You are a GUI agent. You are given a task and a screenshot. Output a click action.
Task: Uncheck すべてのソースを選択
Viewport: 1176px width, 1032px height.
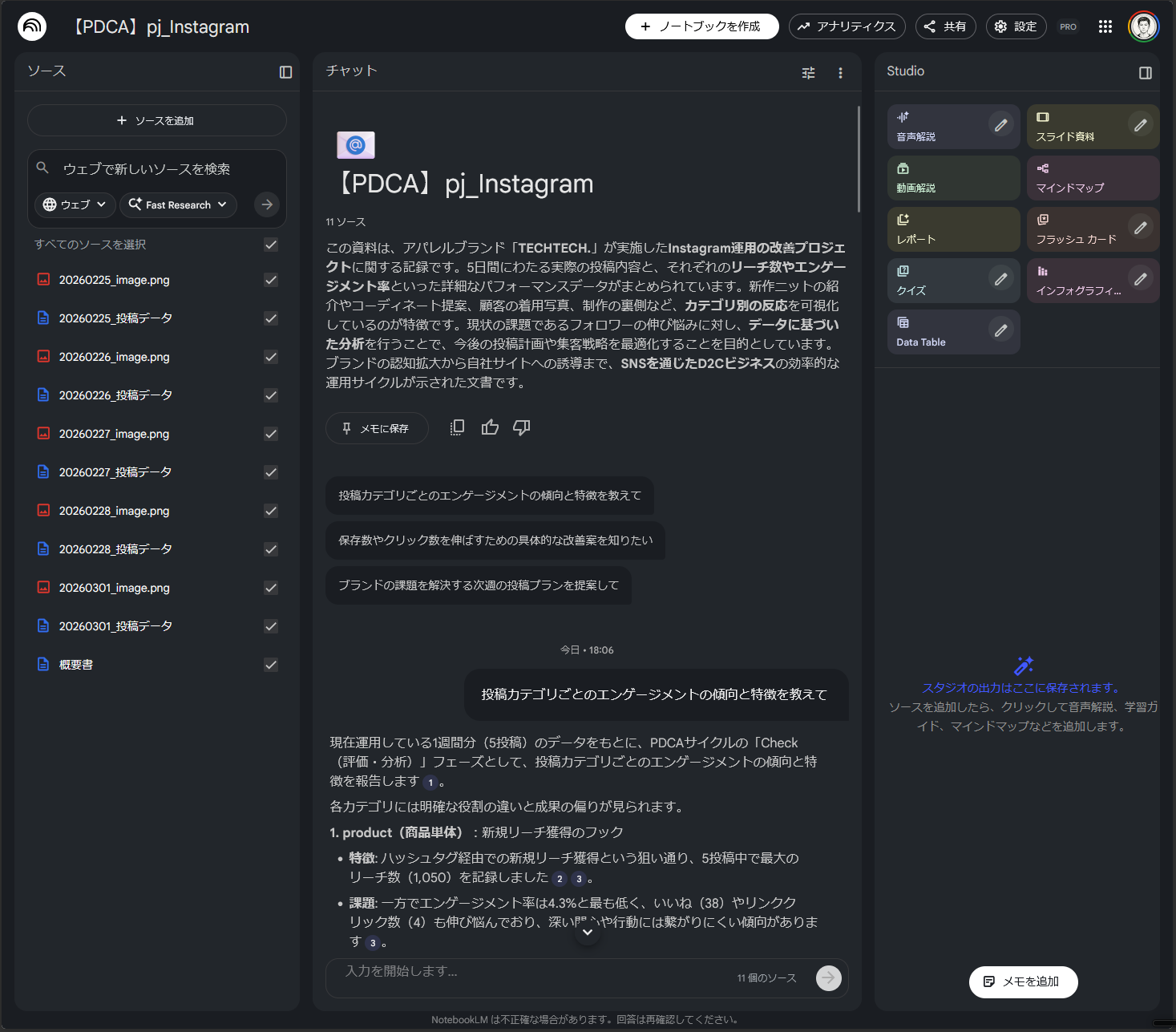[x=271, y=245]
